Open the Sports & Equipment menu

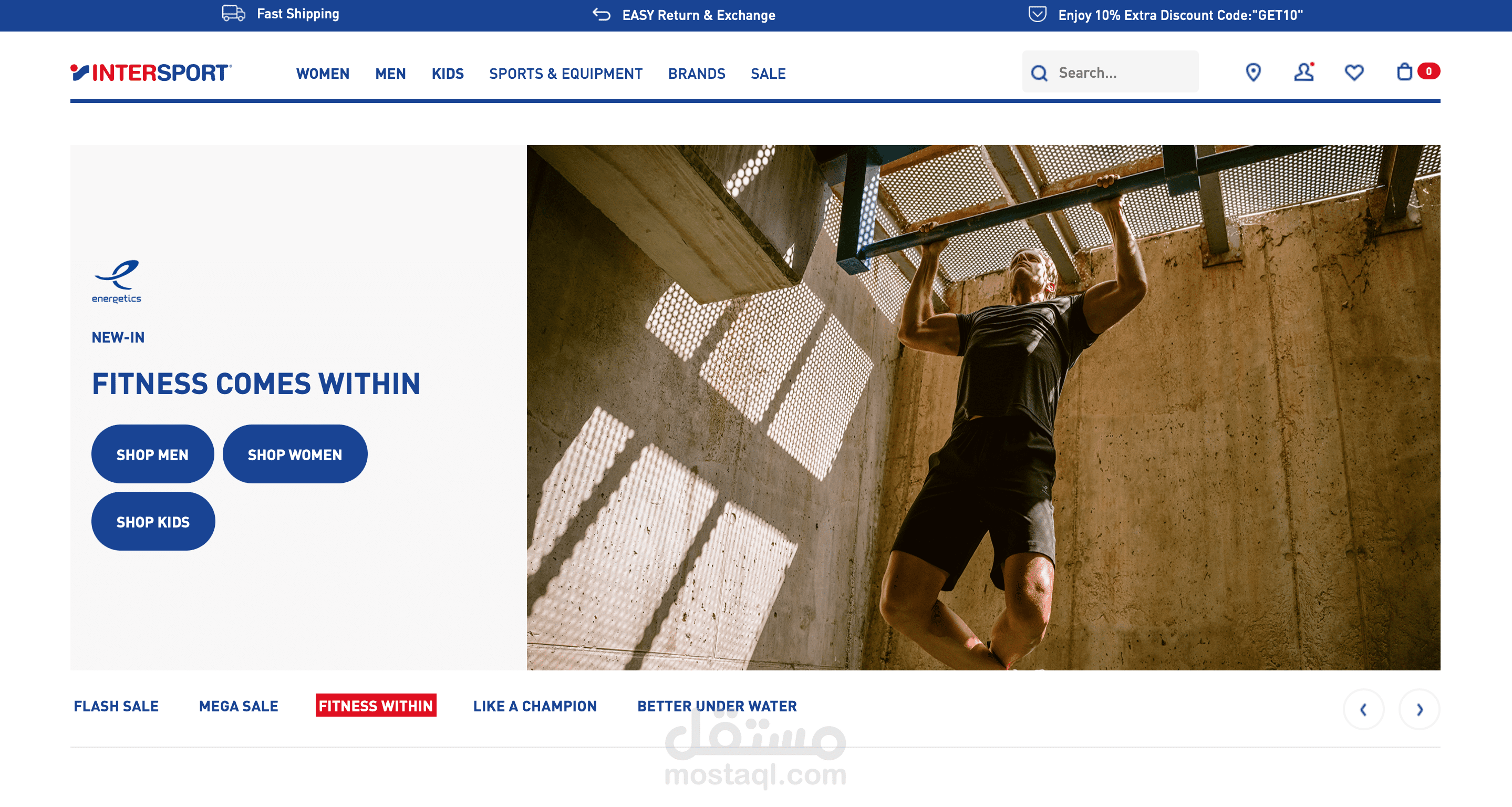click(566, 74)
